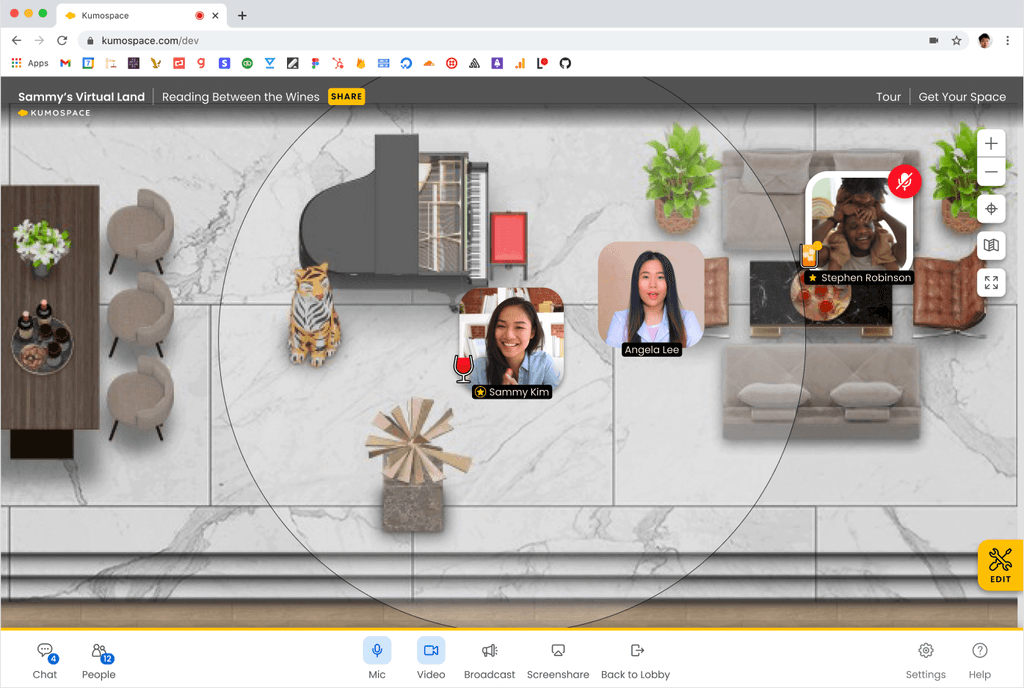This screenshot has height=688, width=1024.
Task: Click Get Your Space
Action: click(x=962, y=96)
